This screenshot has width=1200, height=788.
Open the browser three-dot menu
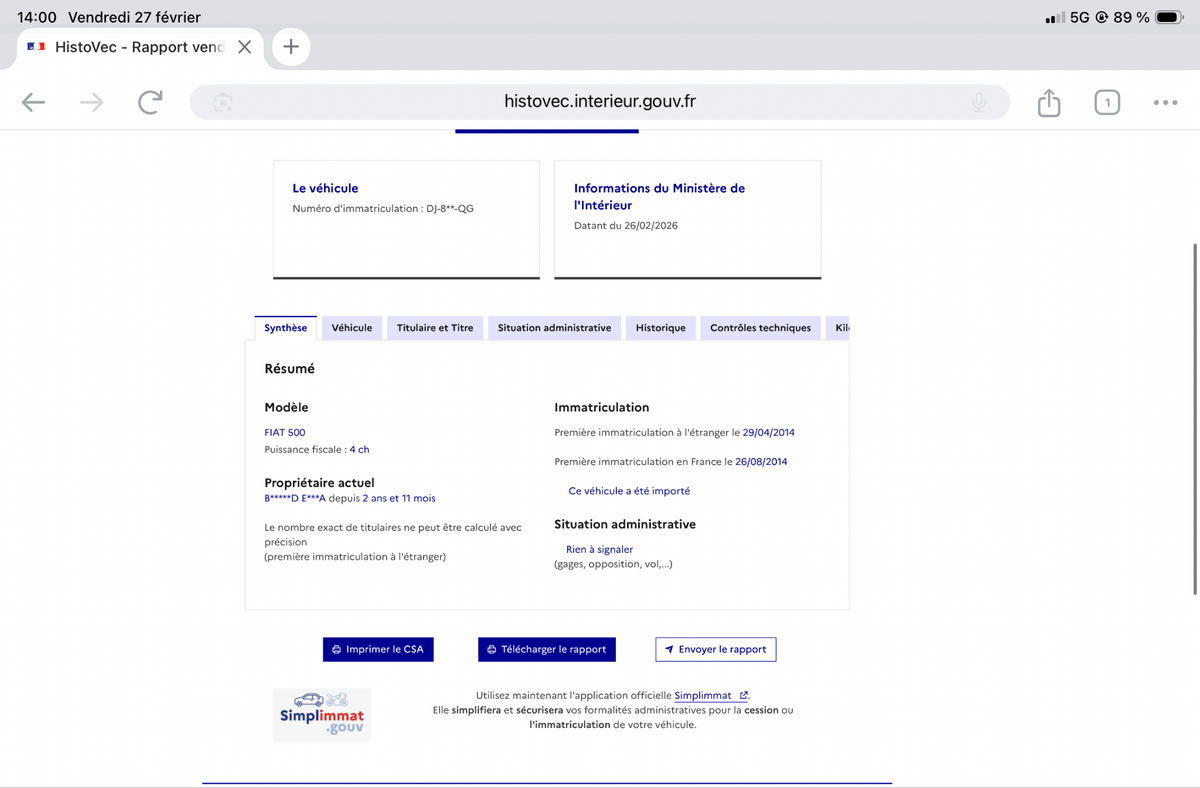click(x=1165, y=102)
